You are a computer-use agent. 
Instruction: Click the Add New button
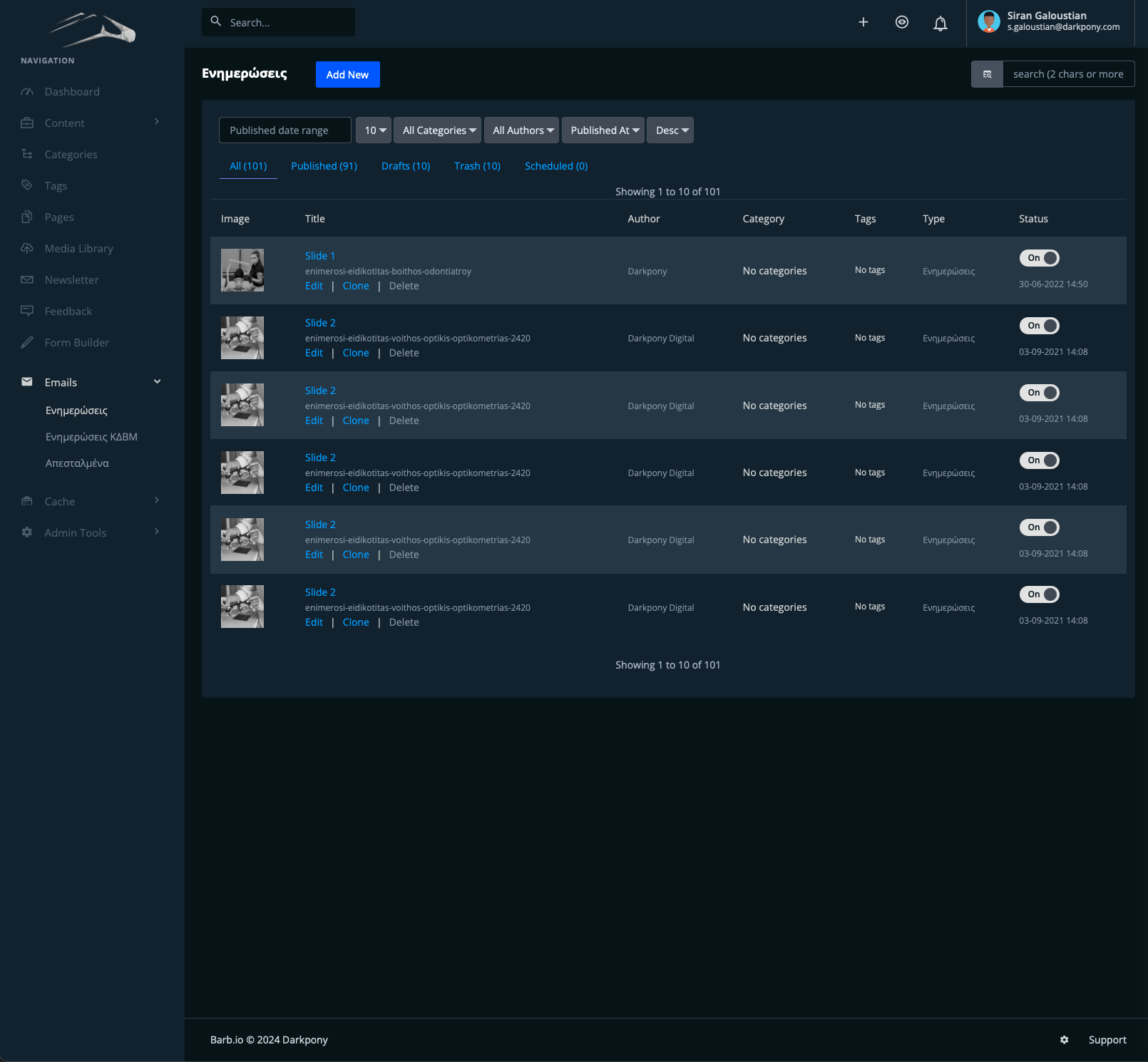347,75
